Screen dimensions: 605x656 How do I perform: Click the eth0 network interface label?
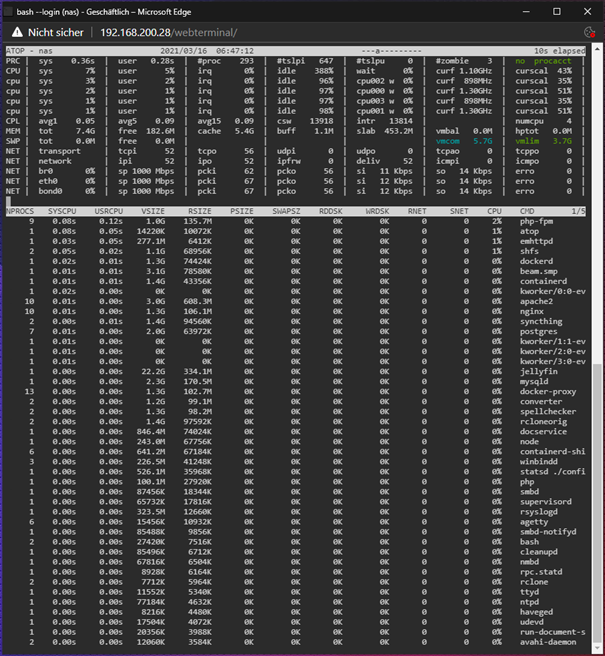pyautogui.click(x=48, y=181)
